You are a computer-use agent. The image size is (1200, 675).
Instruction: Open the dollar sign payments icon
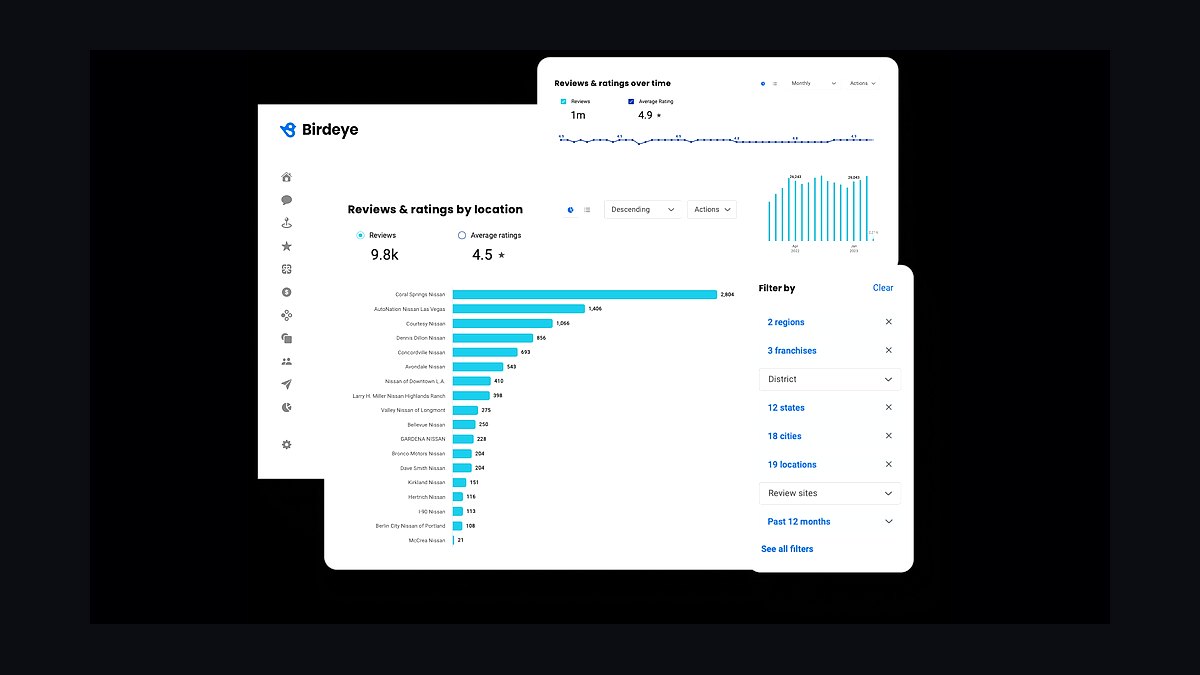[x=286, y=292]
